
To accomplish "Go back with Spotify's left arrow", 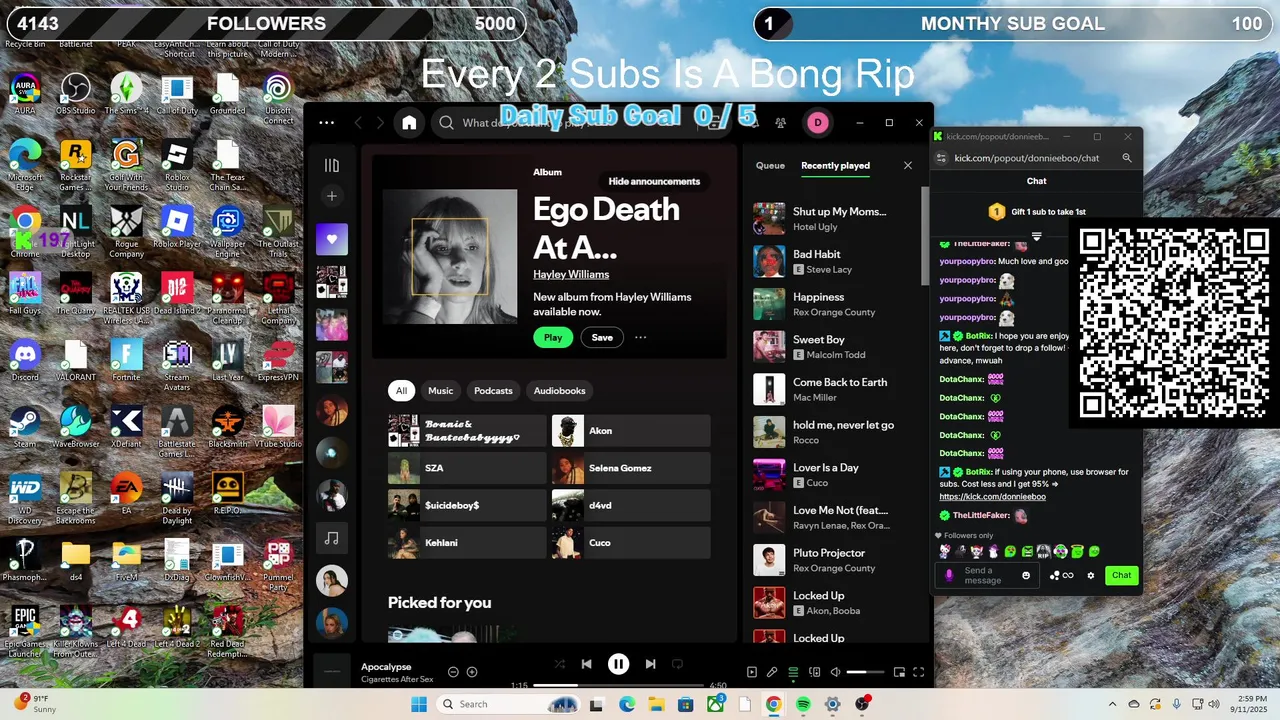I will (x=358, y=123).
